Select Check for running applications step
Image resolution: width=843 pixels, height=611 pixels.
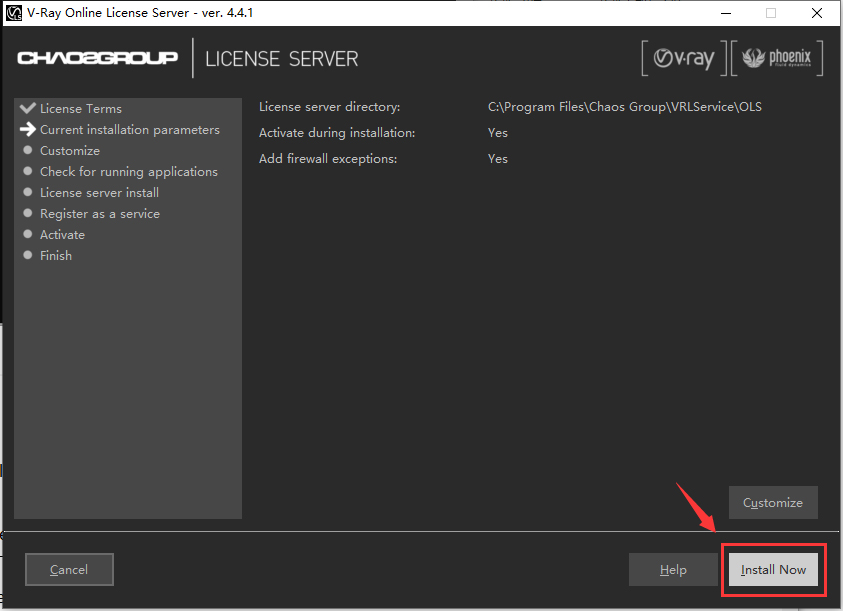[x=128, y=172]
